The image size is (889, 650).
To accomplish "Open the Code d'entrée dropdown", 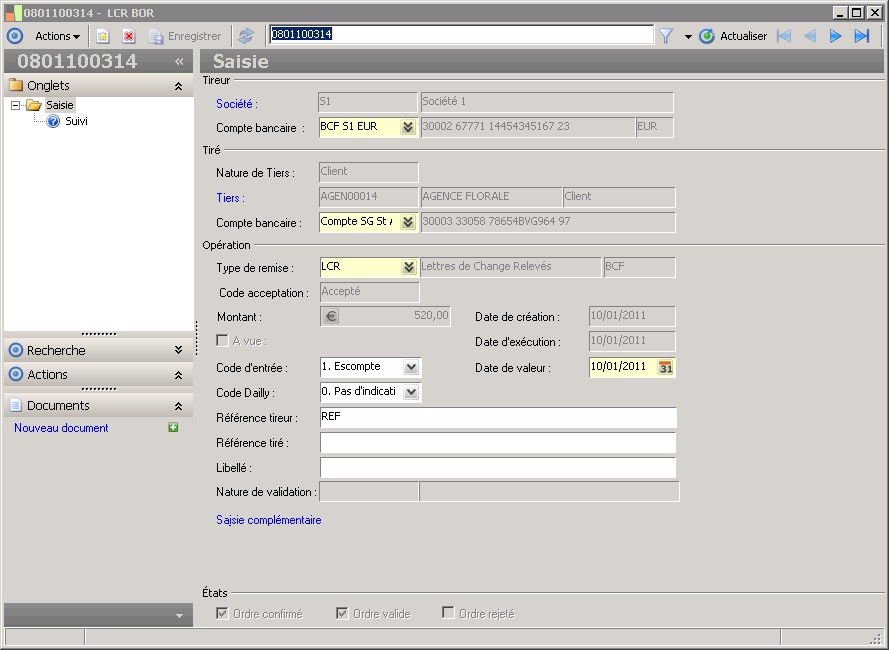I will click(x=411, y=368).
